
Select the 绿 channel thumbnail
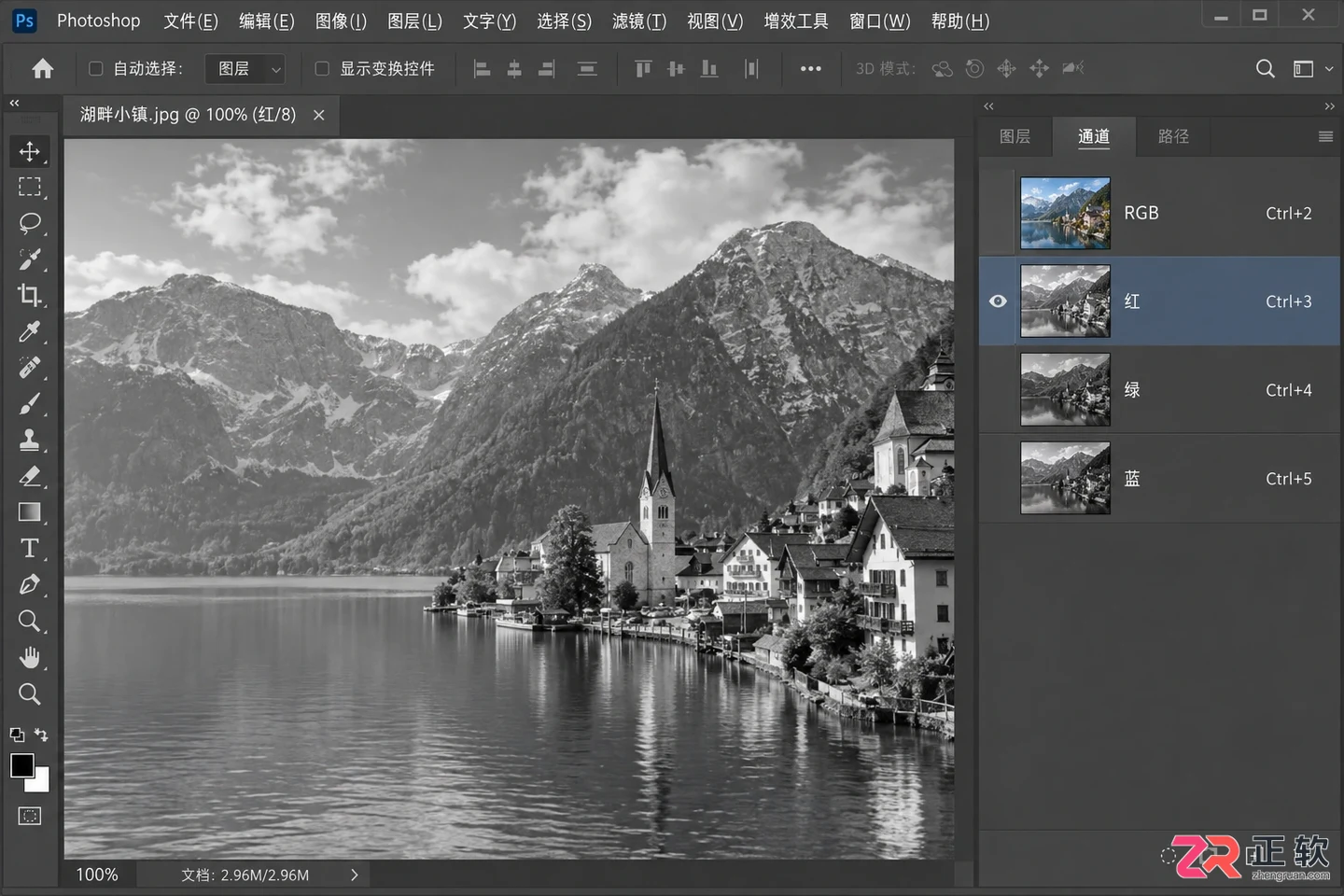1065,390
